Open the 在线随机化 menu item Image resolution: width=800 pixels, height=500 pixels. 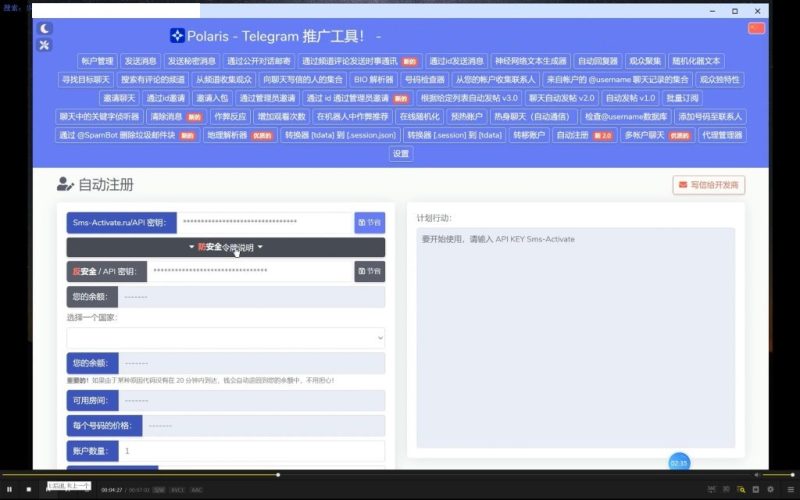[x=419, y=116]
